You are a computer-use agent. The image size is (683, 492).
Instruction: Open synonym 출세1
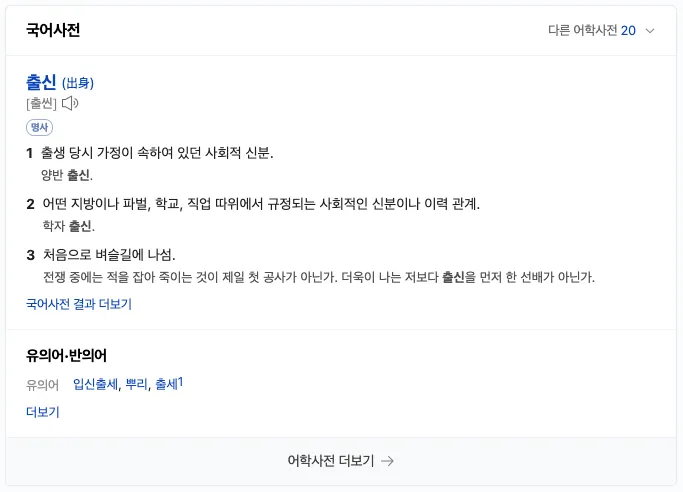pyautogui.click(x=169, y=384)
